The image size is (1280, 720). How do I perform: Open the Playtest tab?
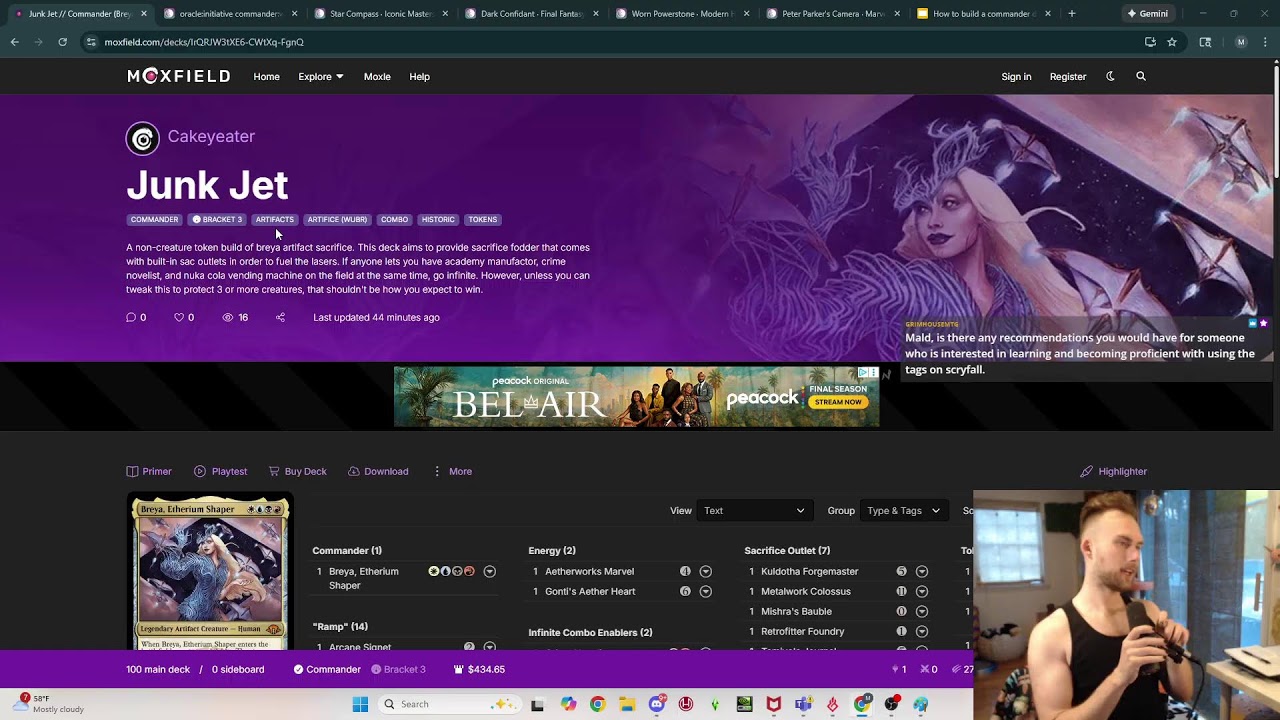(221, 471)
